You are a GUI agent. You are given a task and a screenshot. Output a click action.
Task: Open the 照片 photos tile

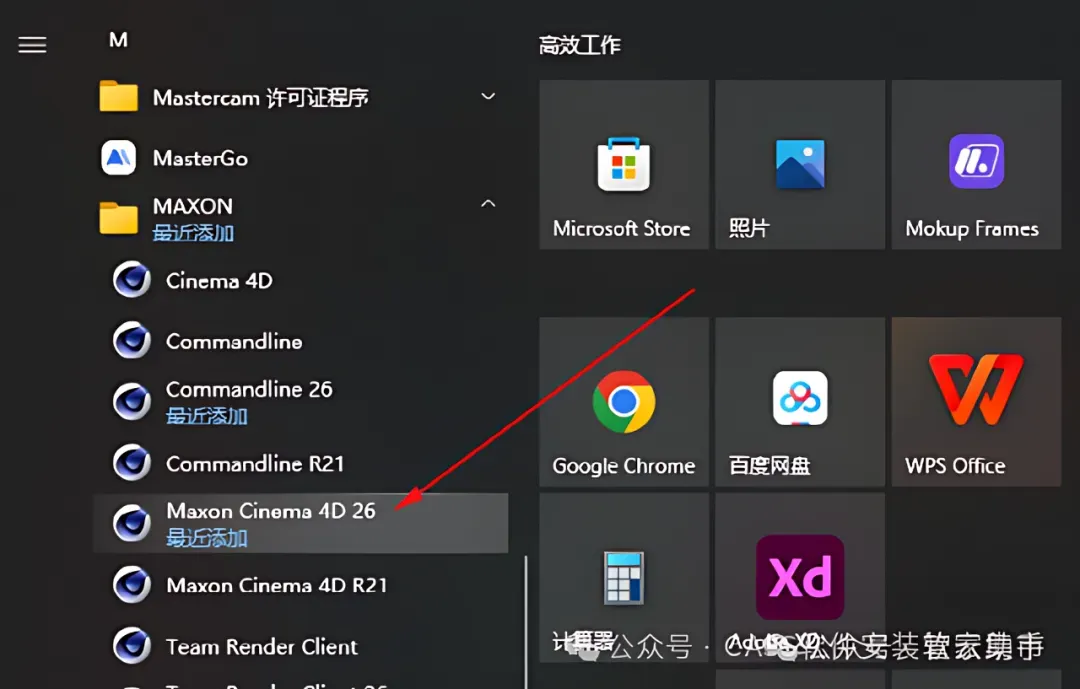tap(800, 165)
